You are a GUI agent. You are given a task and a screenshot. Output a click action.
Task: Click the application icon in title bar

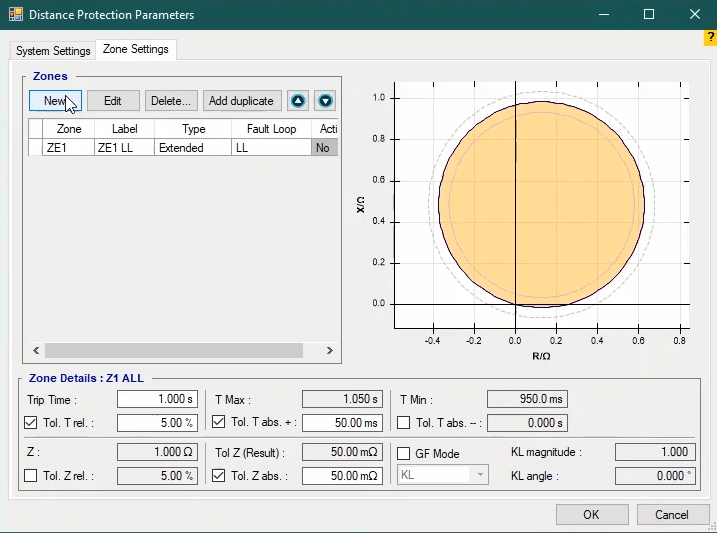coord(15,15)
